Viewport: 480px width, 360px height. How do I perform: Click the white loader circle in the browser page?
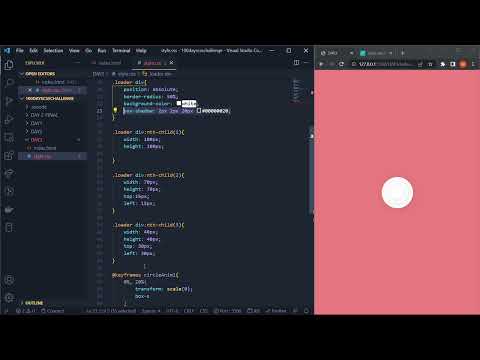click(x=397, y=193)
